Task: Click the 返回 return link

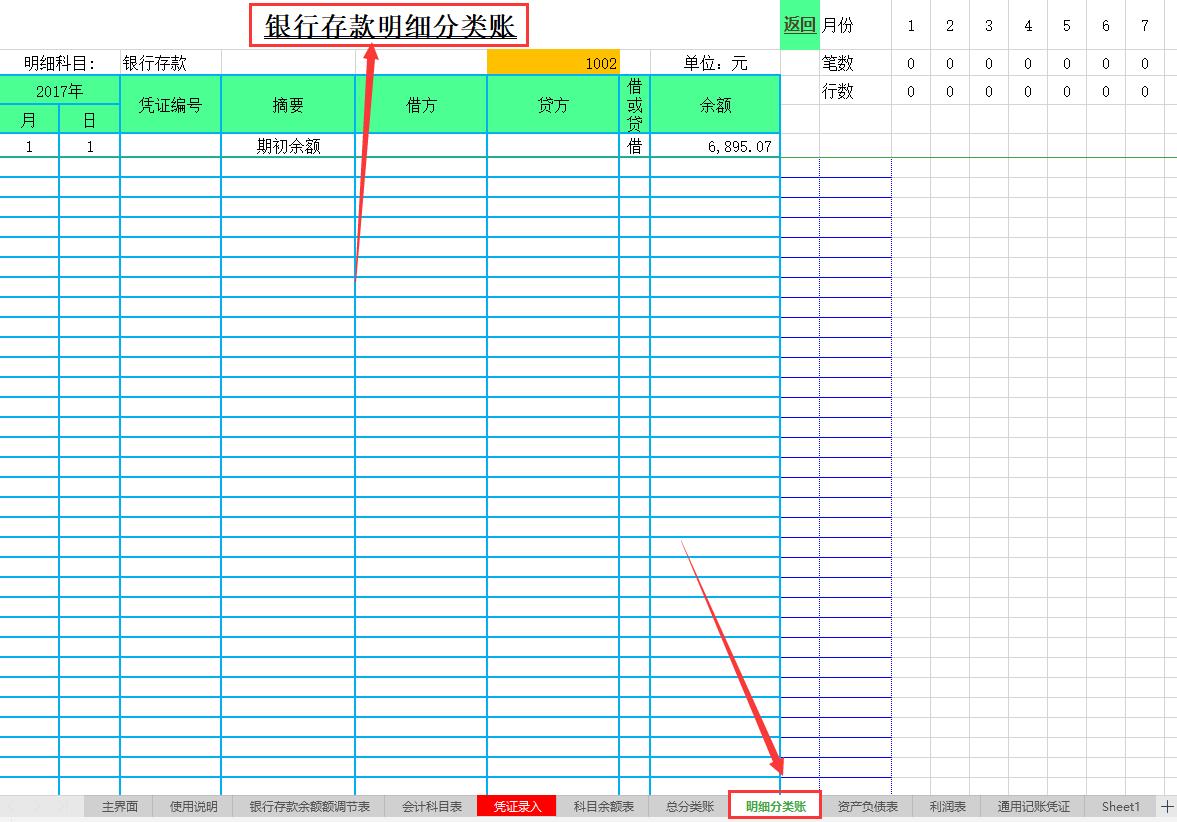Action: pyautogui.click(x=798, y=25)
